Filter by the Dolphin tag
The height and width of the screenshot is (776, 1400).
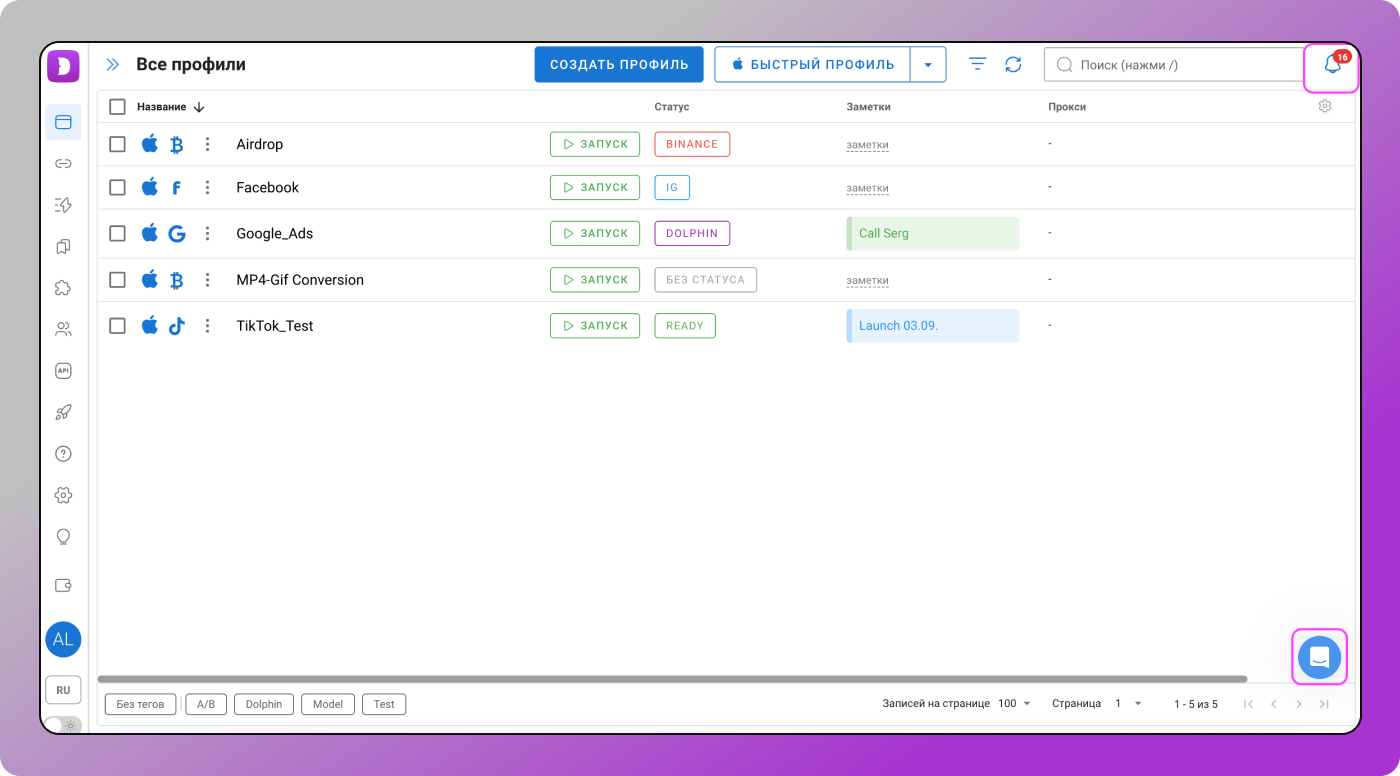coord(264,704)
